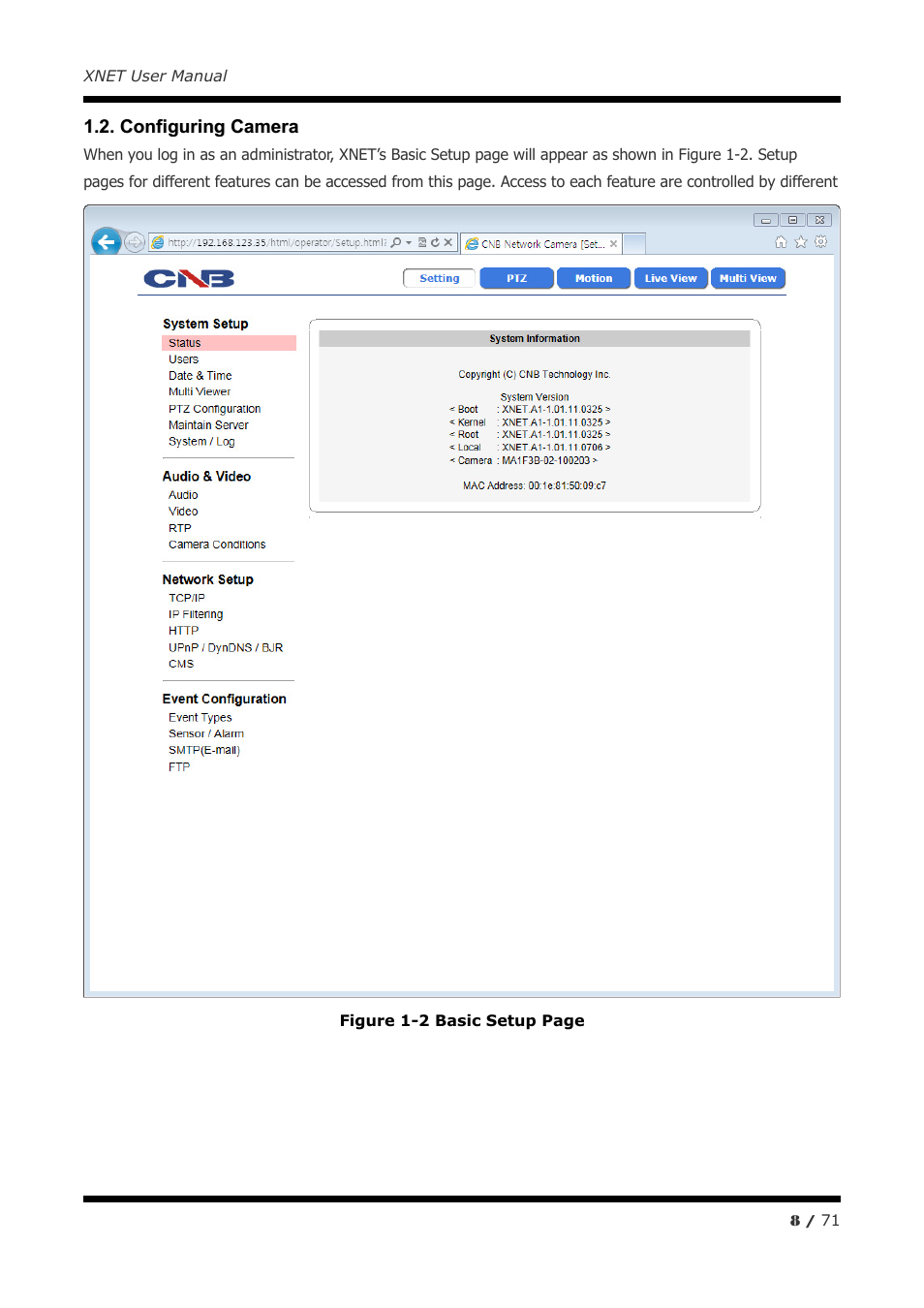The image size is (924, 1308).
Task: Close the CNB Network Camera tab
Action: pos(613,244)
